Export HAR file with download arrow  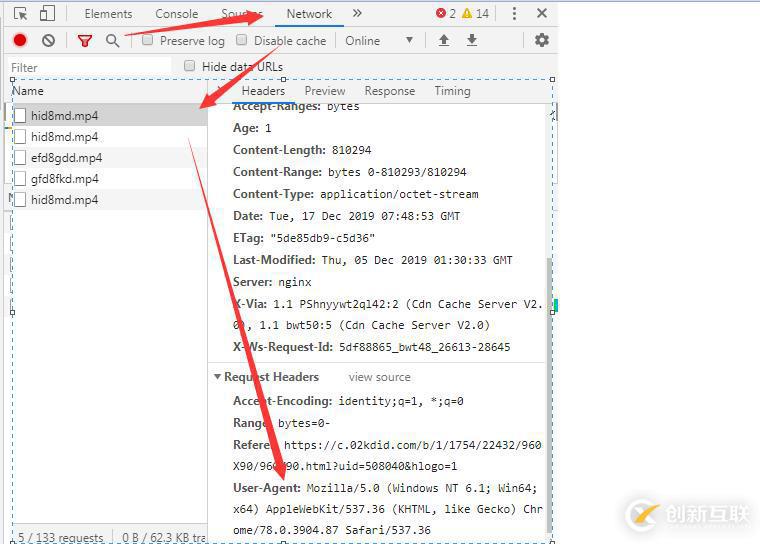coord(472,40)
